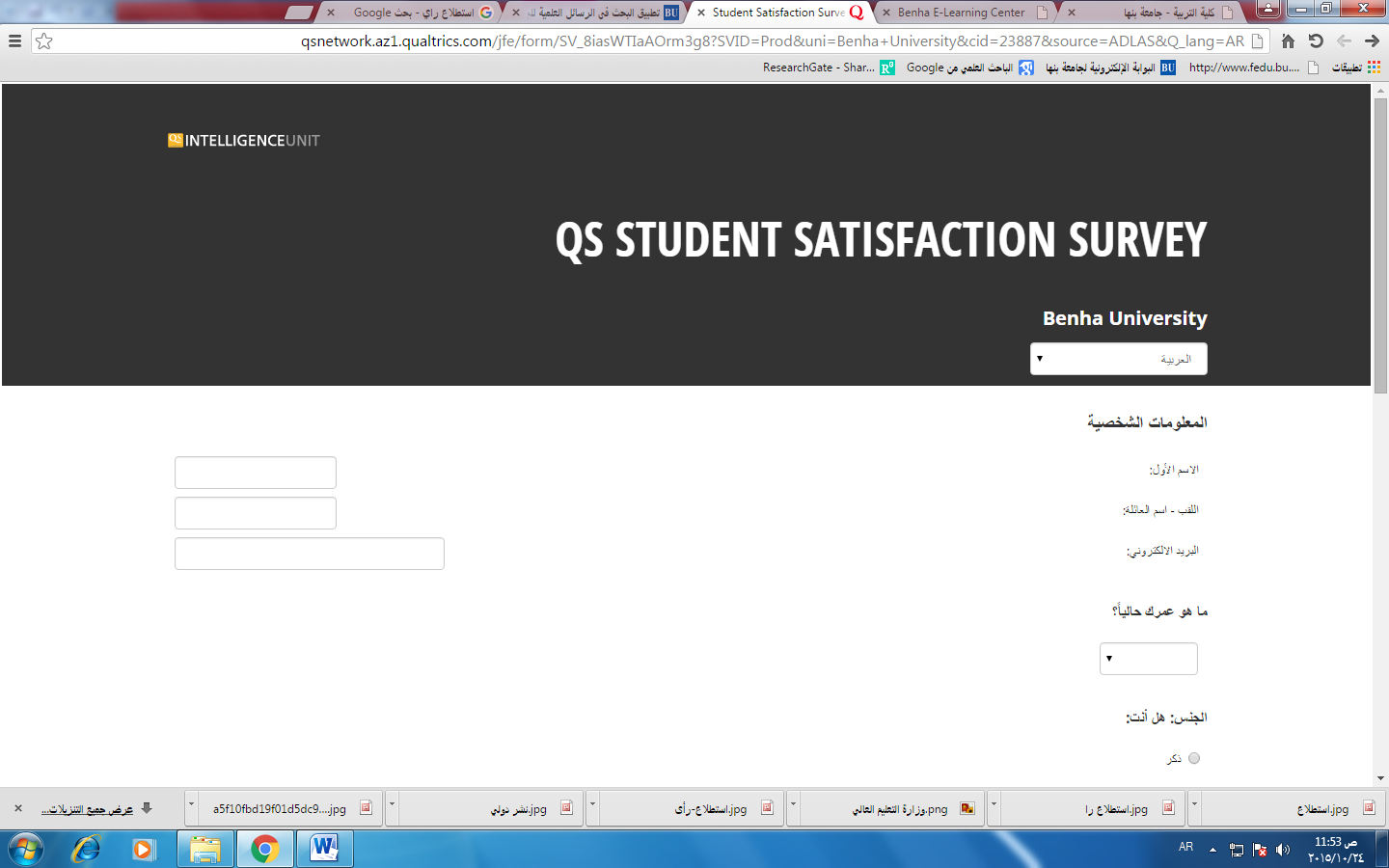Show hidden system tray icons

click(x=1212, y=850)
